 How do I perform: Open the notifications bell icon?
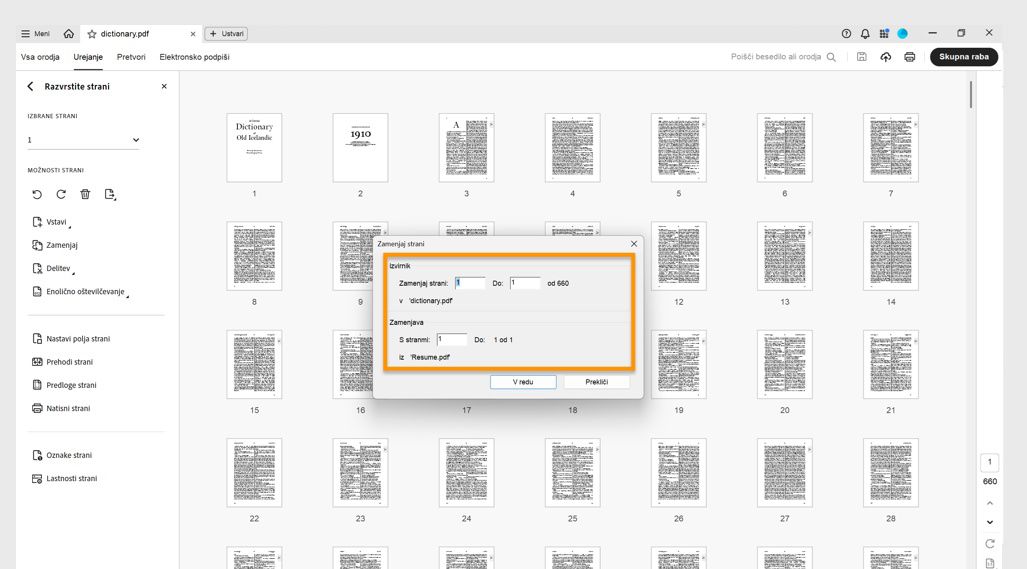tap(865, 33)
